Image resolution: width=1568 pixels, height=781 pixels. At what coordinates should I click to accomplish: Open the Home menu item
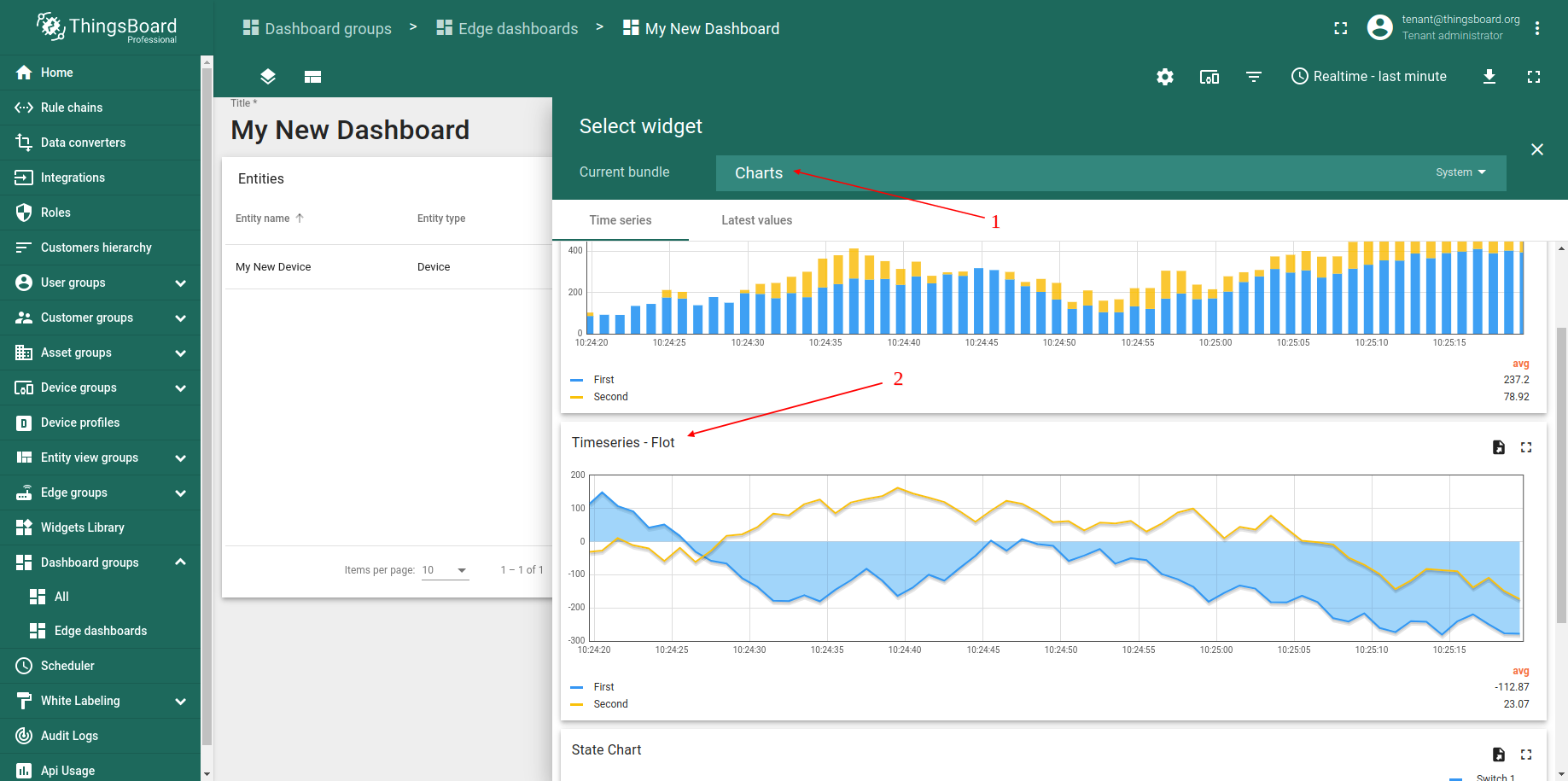click(100, 73)
